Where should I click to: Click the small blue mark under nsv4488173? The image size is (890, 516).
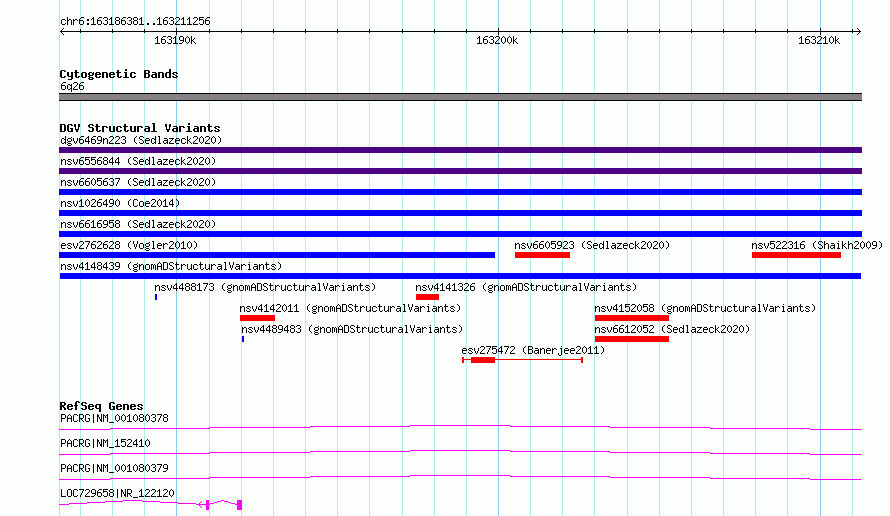pyautogui.click(x=156, y=297)
